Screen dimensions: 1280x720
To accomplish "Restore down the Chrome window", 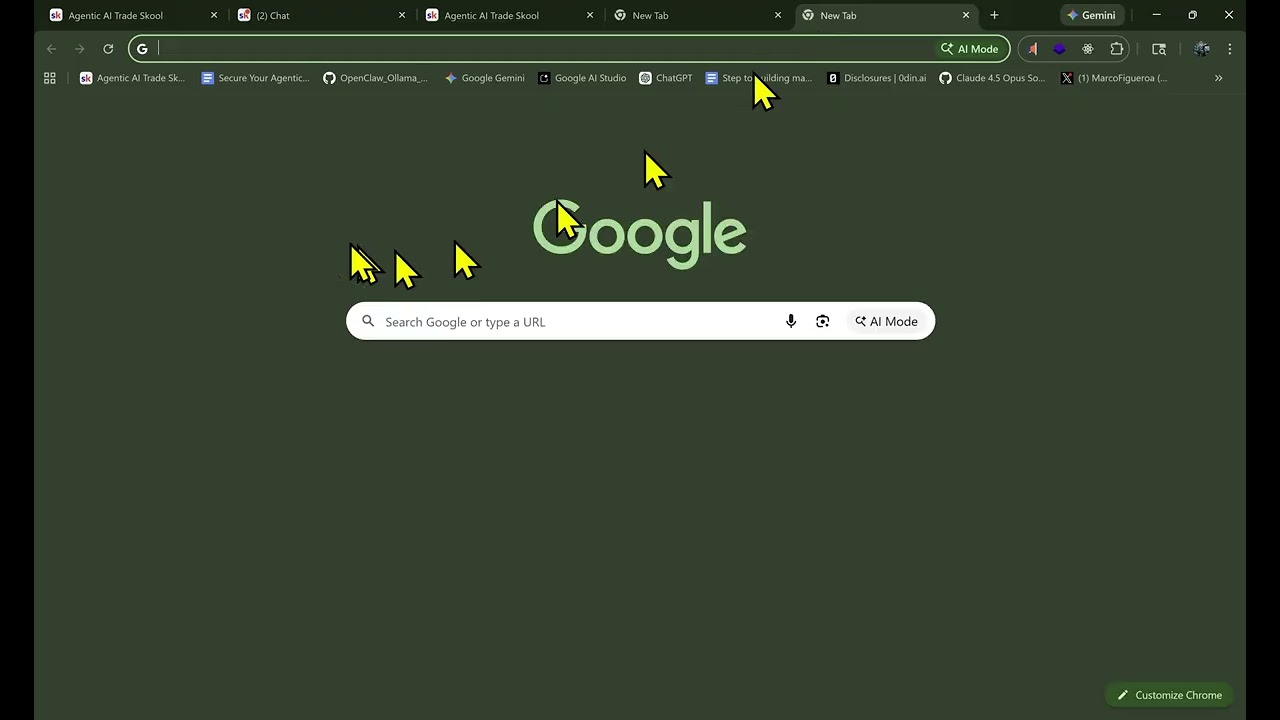I will tap(1192, 15).
